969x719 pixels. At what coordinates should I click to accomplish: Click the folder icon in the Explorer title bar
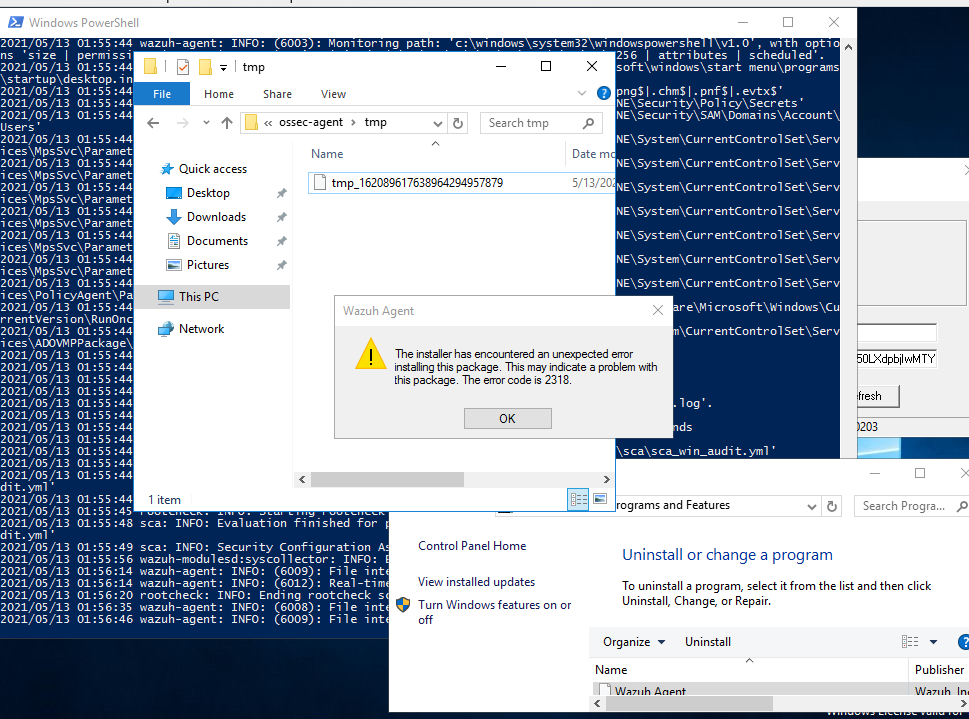pyautogui.click(x=150, y=67)
